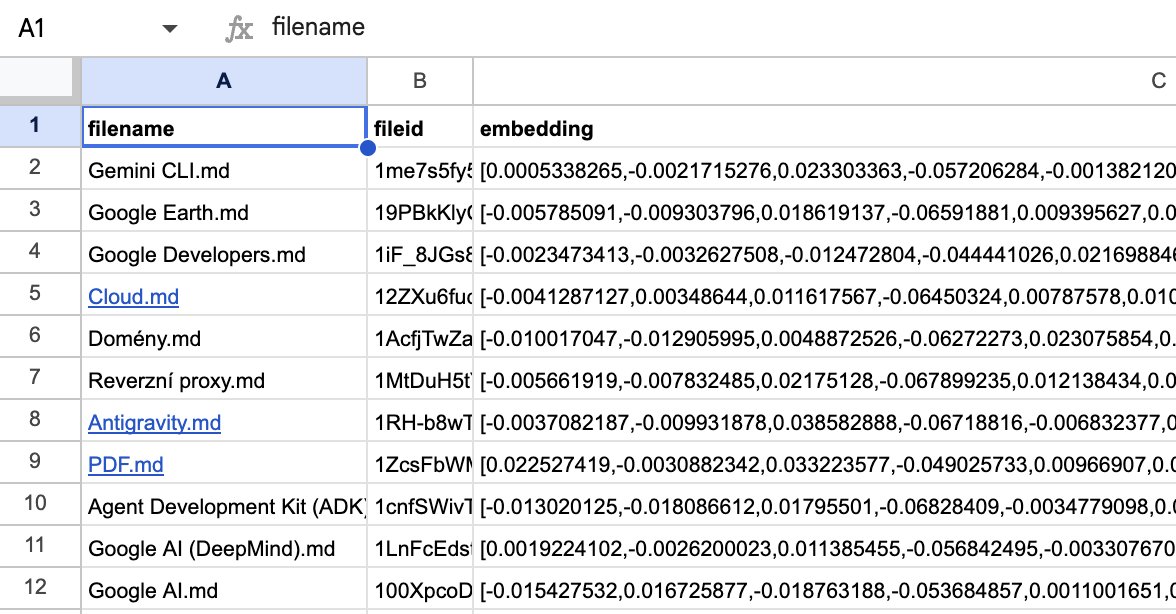Select embedding cell starting [-0.015427532
This screenshot has width=1176, height=614.
coord(825,589)
